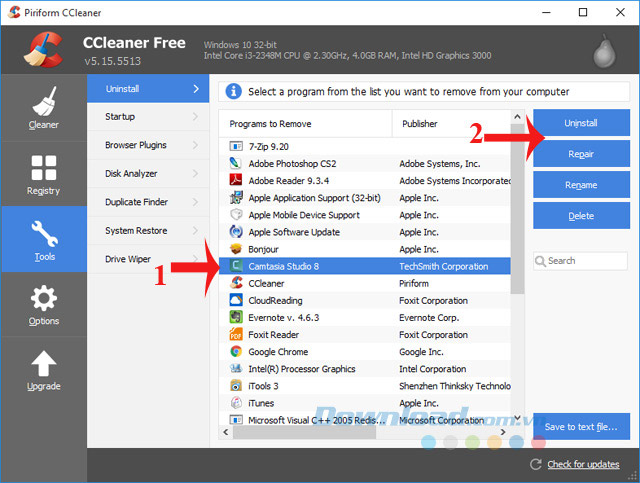Select the Intel Corporation publisher cell

(433, 369)
